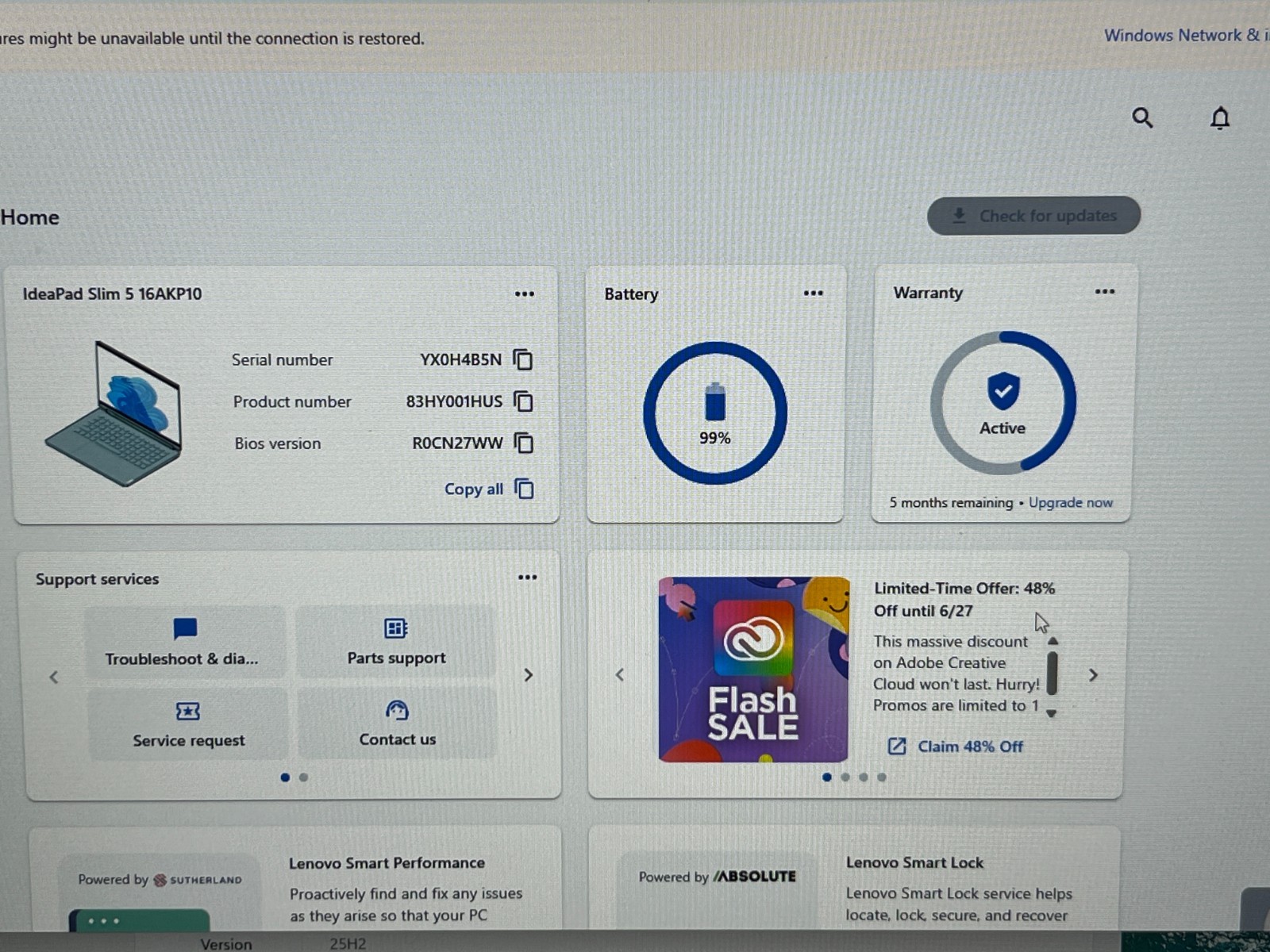Go to next Support services page
1270x952 pixels.
529,675
